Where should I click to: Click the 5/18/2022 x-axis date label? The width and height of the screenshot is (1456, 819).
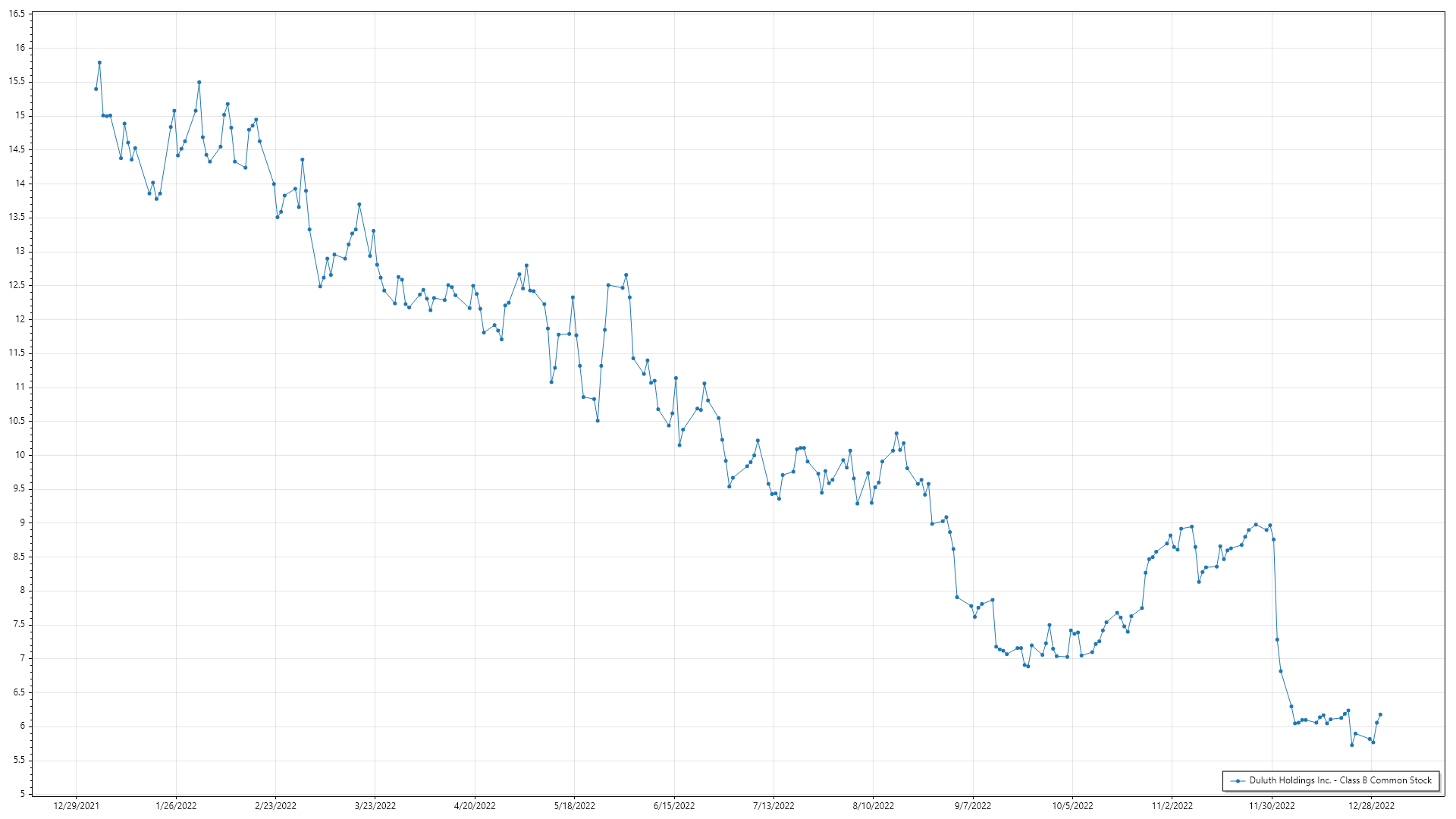point(574,806)
